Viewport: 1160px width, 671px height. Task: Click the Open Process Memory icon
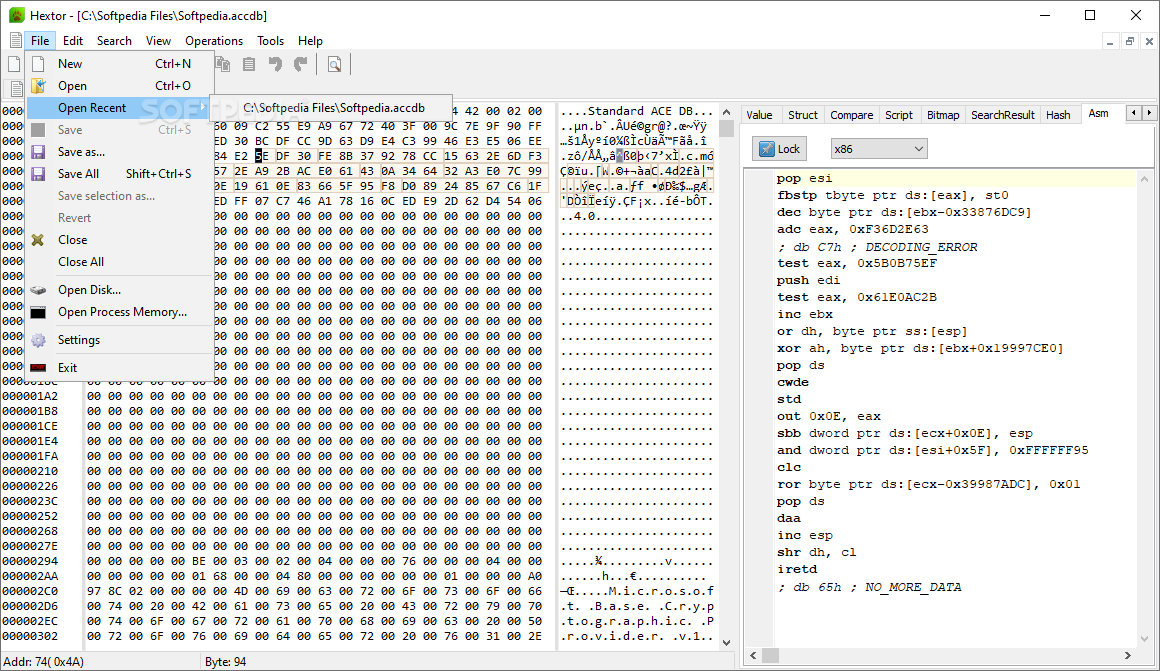click(x=38, y=312)
